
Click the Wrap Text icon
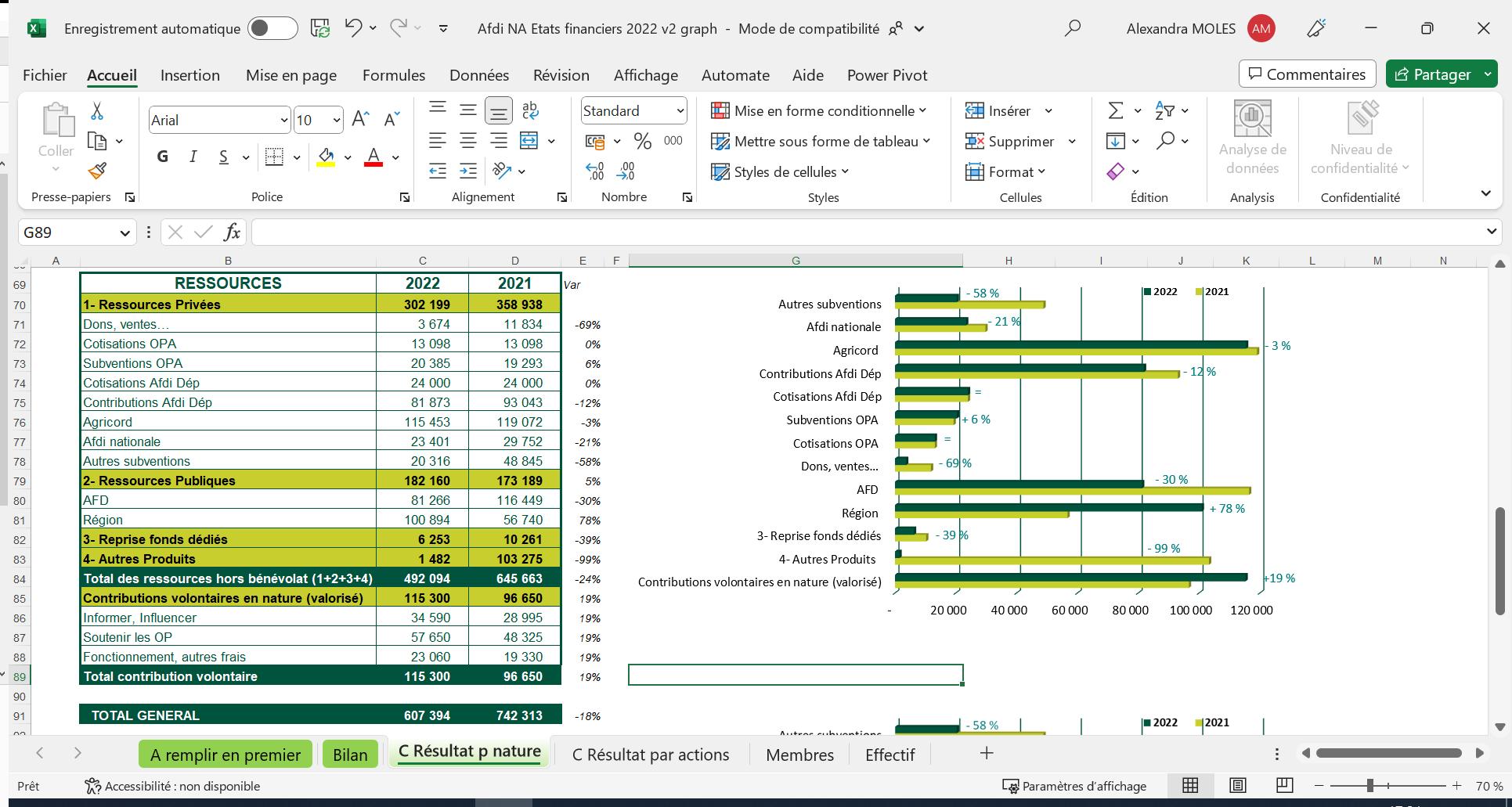click(530, 110)
